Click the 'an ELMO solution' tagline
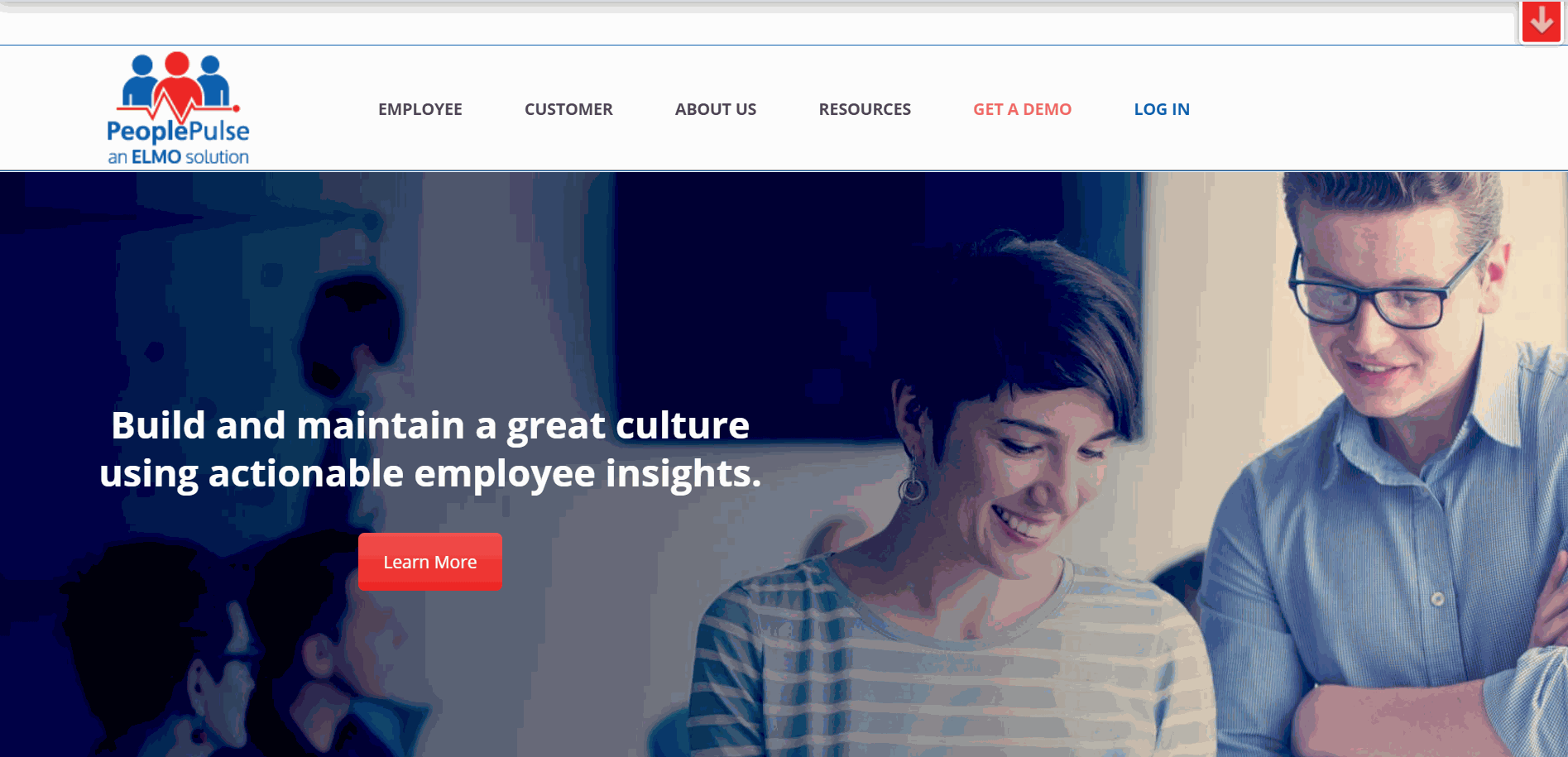This screenshot has width=1568, height=757. [x=178, y=157]
